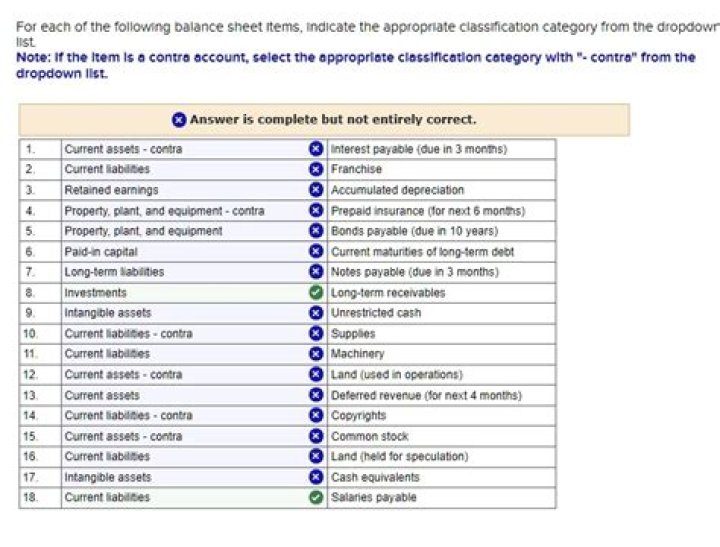Open row 1 classification dropdown for Interest payable
Image resolution: width=720 pixels, height=547 pixels.
point(185,149)
